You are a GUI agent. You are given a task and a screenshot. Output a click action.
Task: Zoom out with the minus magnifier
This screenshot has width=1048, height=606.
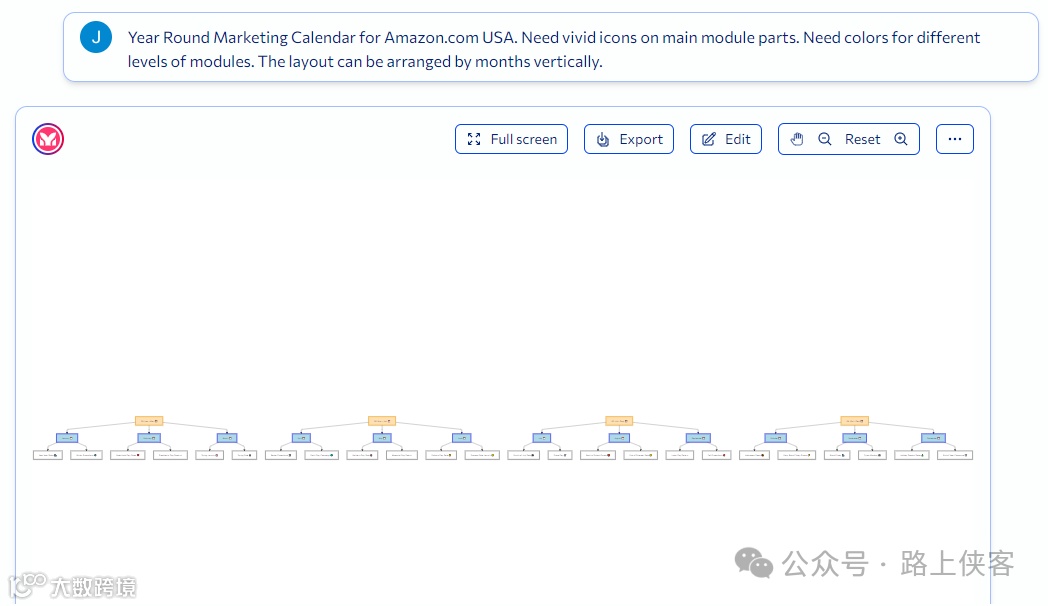point(825,139)
